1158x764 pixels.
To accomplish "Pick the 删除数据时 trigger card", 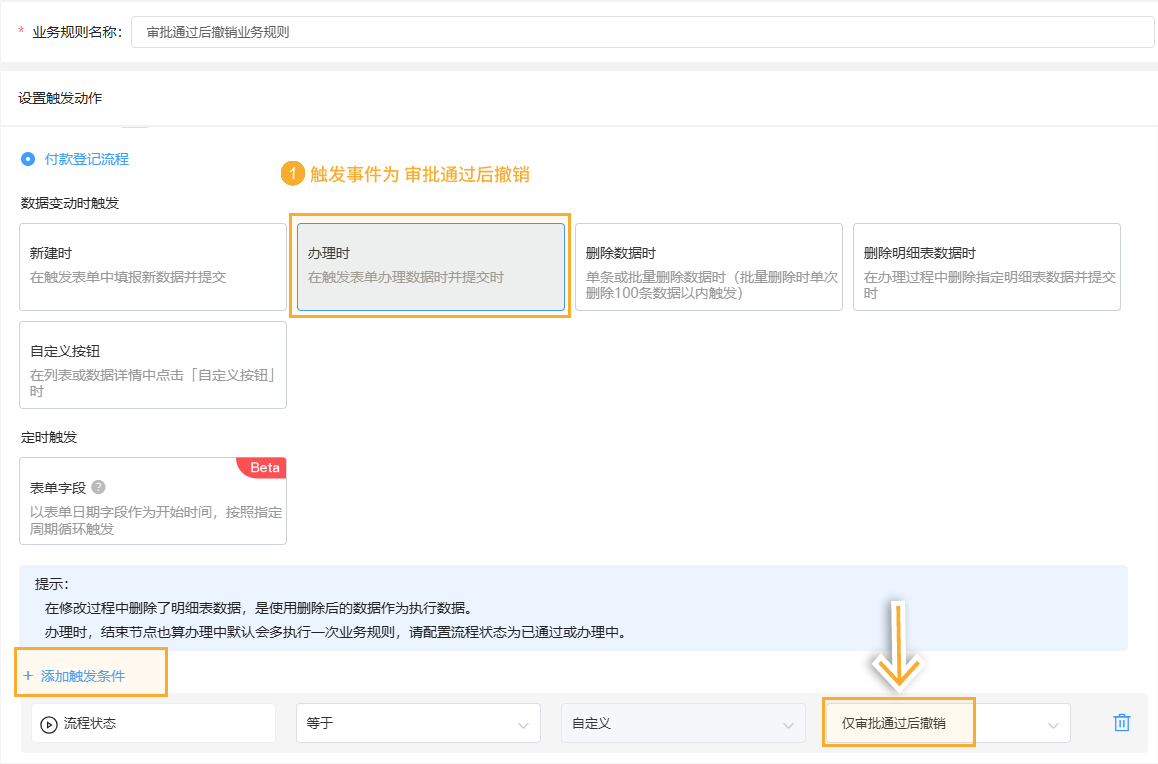I will [708, 266].
